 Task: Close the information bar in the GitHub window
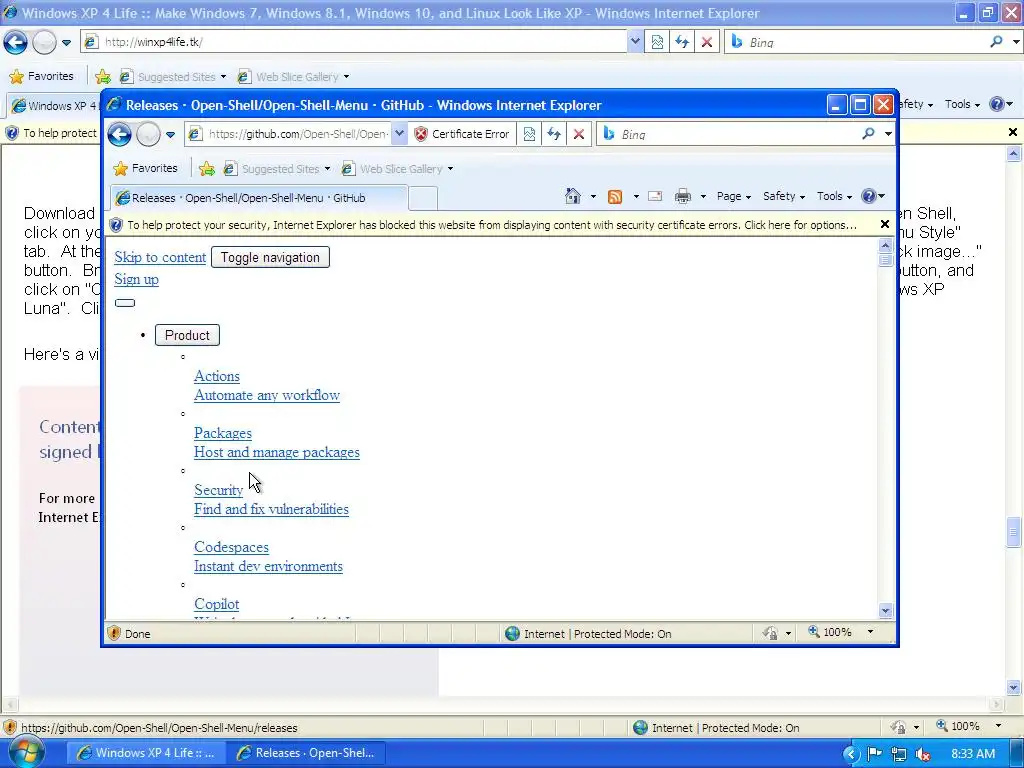coord(885,224)
